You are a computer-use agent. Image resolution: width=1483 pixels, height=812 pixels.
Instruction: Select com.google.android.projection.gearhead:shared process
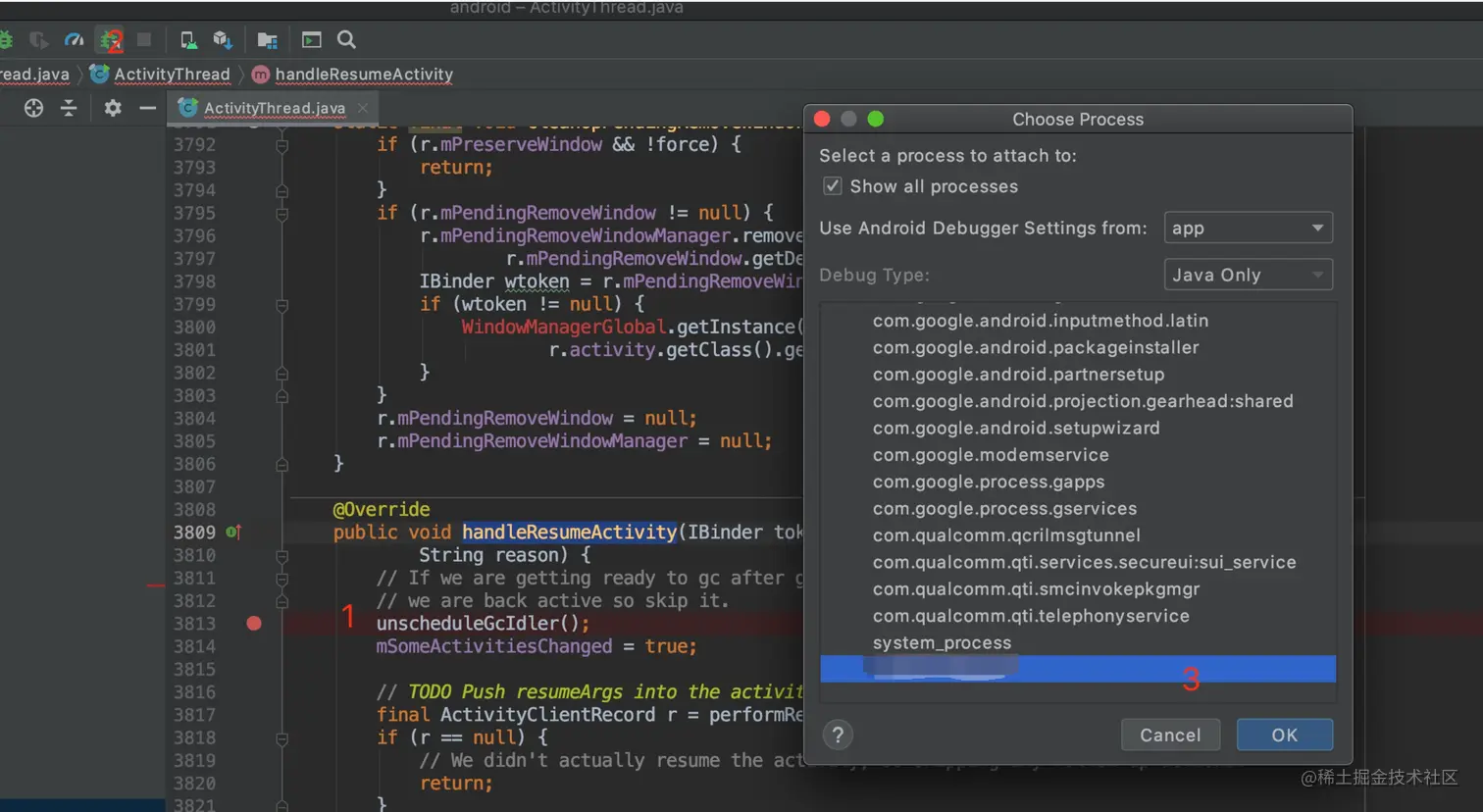1078,401
